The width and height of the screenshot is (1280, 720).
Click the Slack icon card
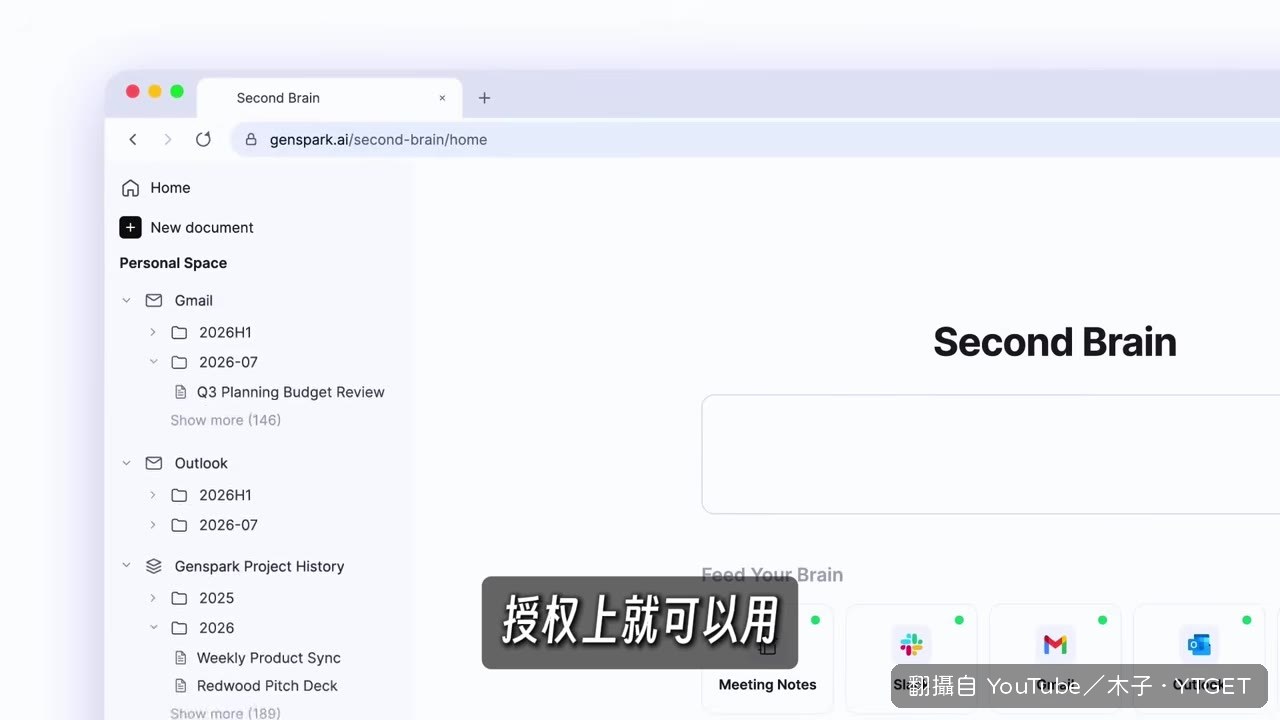pyautogui.click(x=911, y=657)
